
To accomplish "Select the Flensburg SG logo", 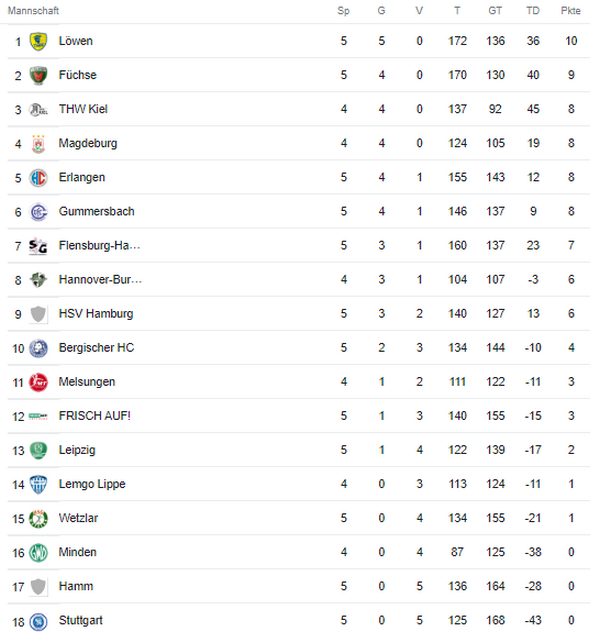I will [38, 246].
